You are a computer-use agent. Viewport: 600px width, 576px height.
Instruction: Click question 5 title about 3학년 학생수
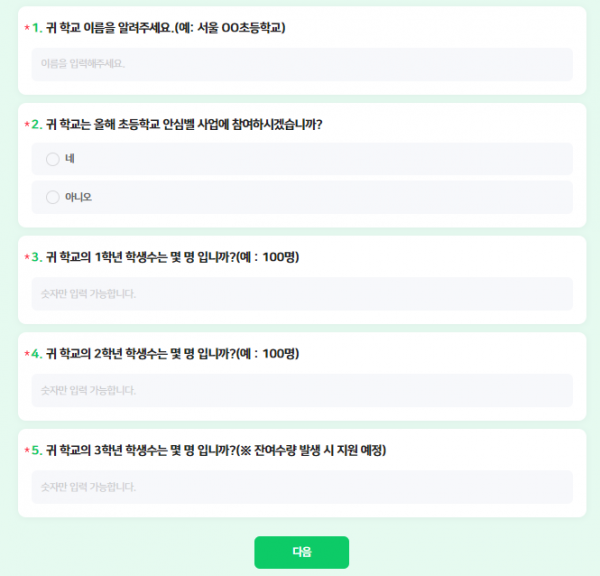(x=215, y=450)
